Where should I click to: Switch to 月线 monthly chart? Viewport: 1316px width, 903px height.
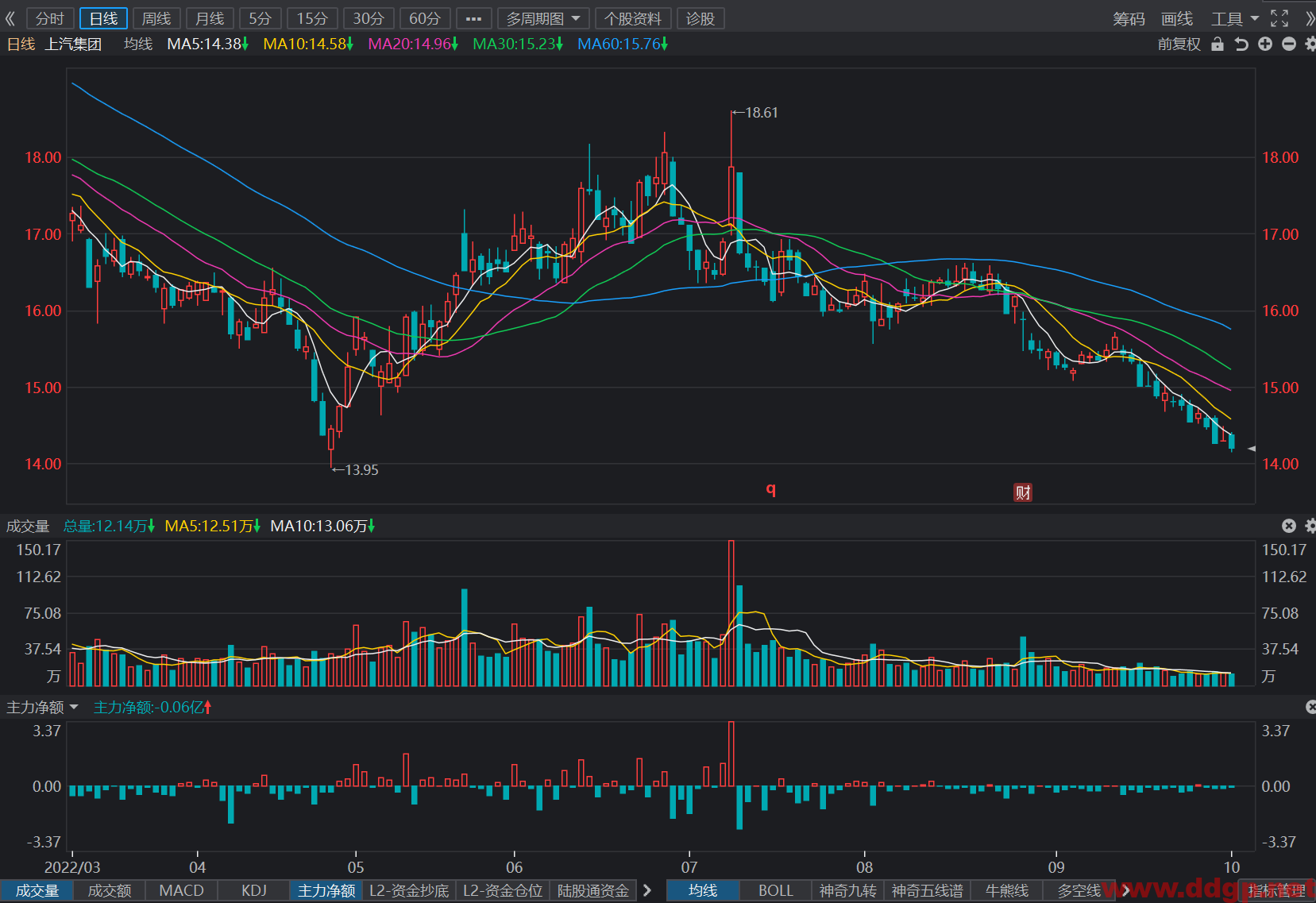coord(210,18)
